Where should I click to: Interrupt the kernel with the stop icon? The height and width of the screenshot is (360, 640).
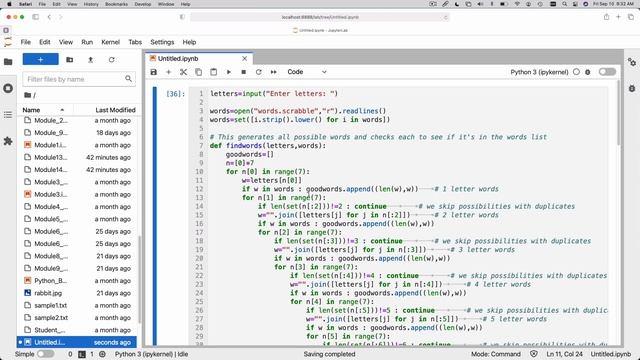[244, 72]
